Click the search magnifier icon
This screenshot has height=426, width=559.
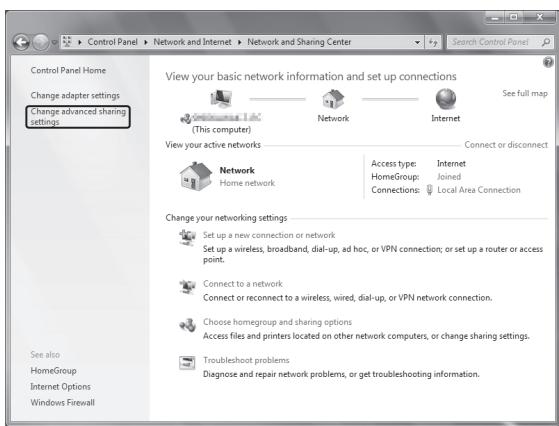(546, 42)
